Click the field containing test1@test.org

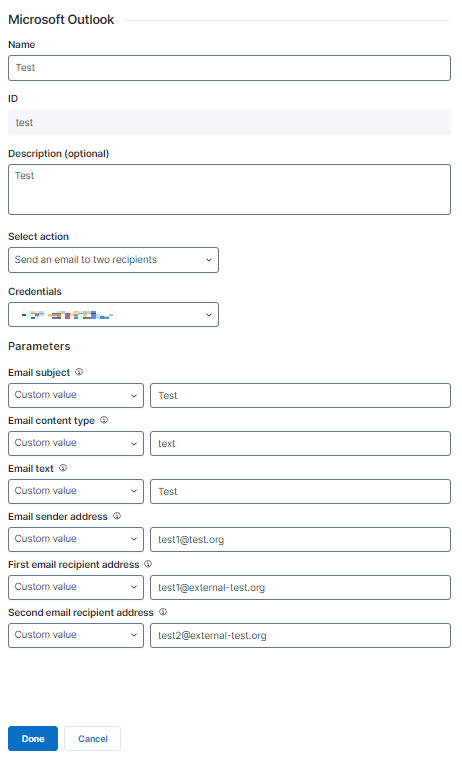click(300, 539)
